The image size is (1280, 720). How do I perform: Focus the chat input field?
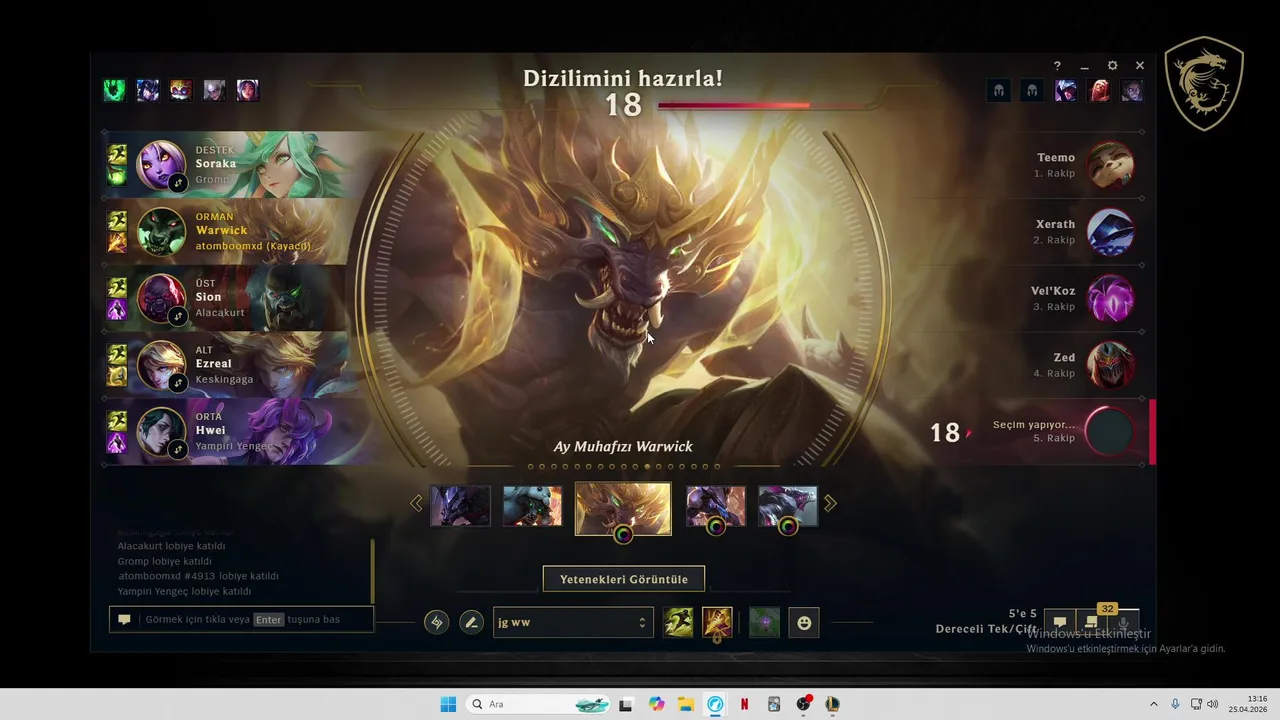click(241, 619)
